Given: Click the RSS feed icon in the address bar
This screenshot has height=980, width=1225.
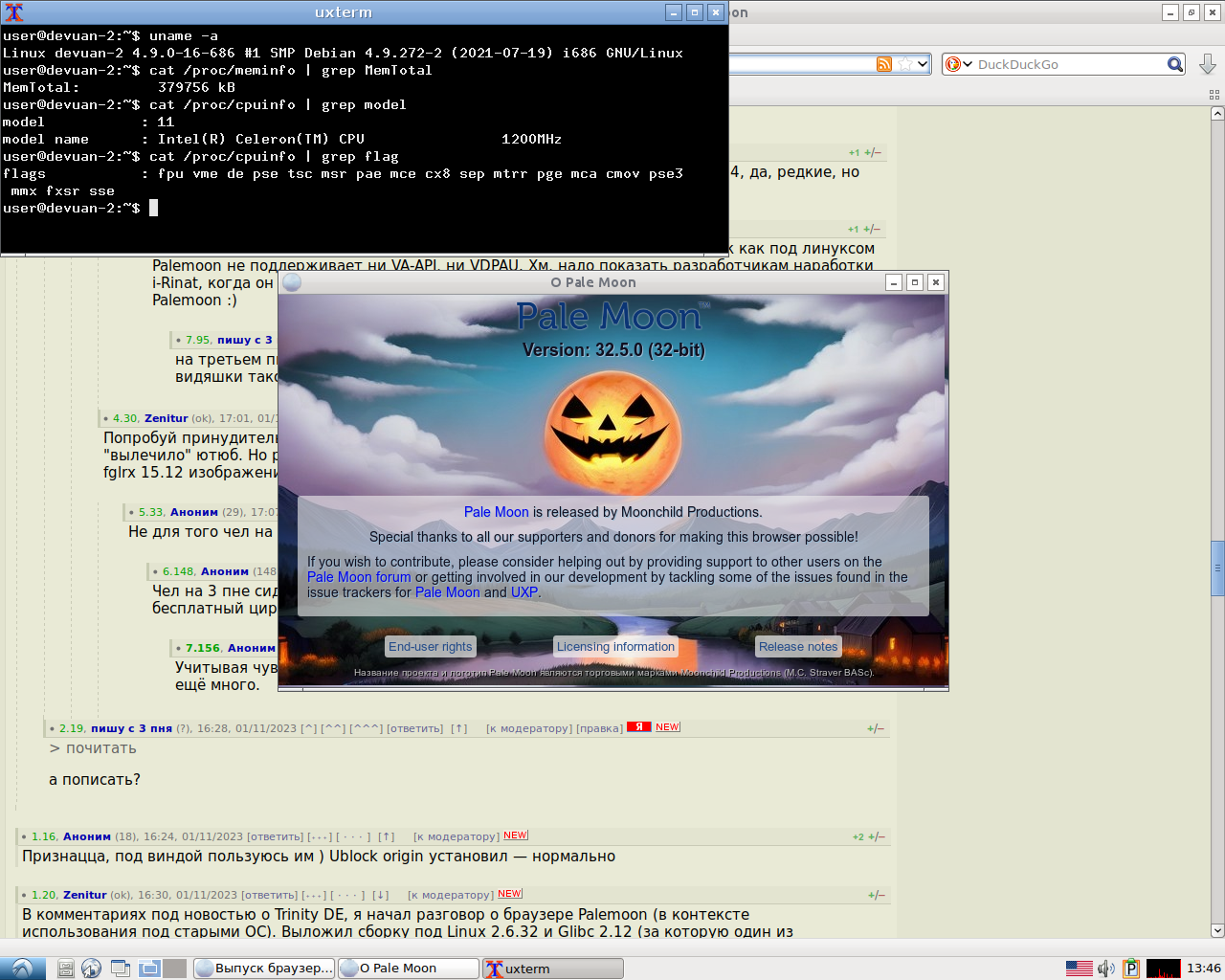Looking at the screenshot, I should coord(884,64).
